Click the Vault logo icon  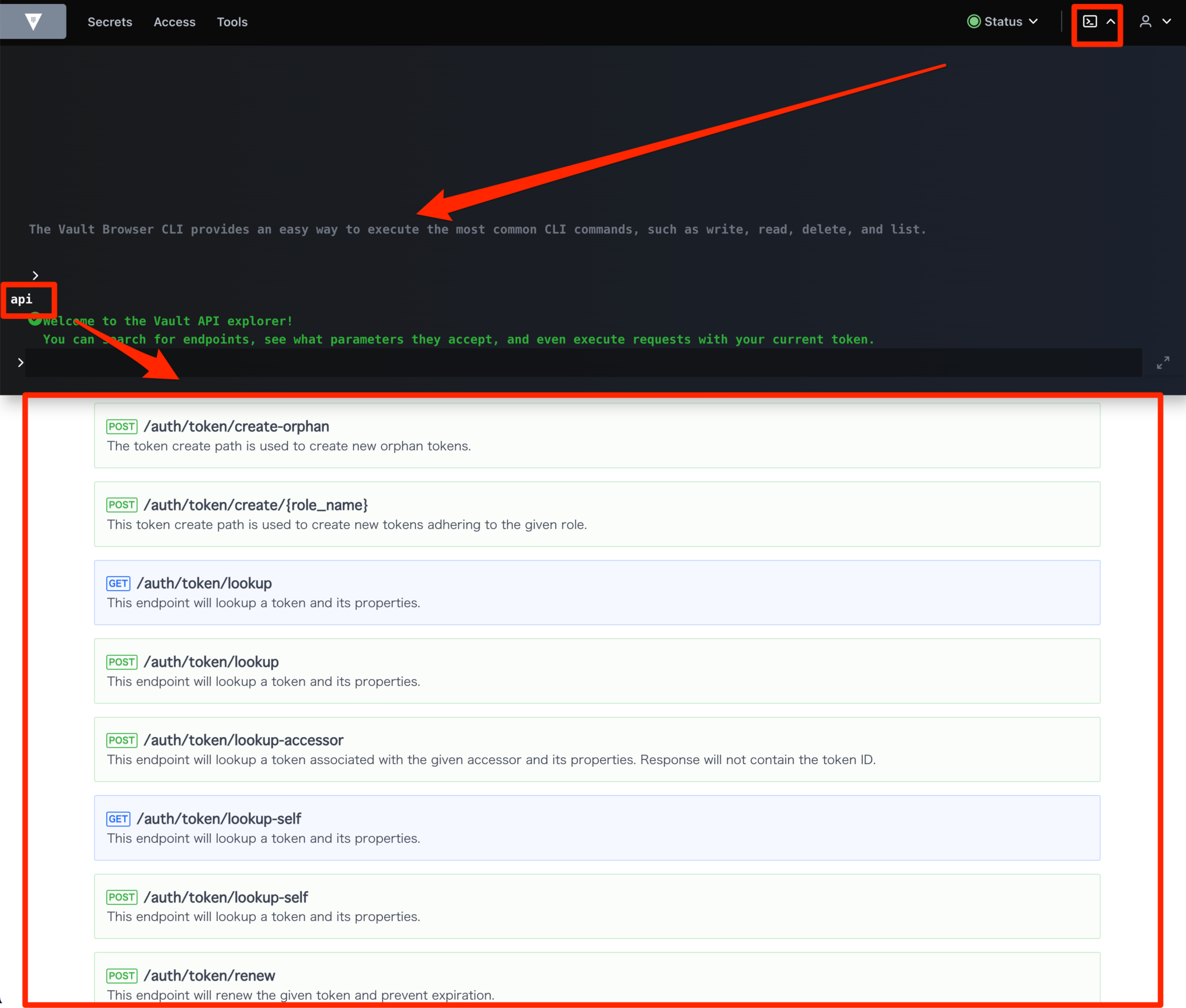(x=33, y=21)
